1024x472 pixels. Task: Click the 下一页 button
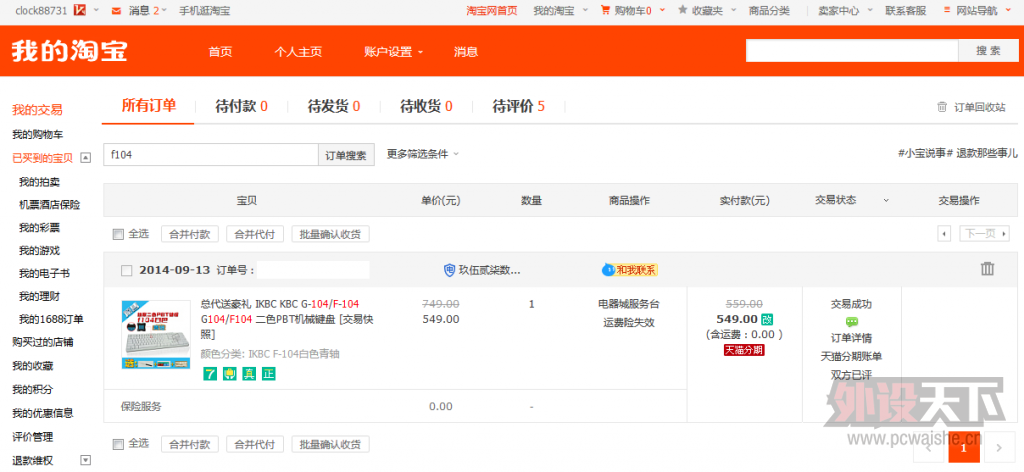985,234
